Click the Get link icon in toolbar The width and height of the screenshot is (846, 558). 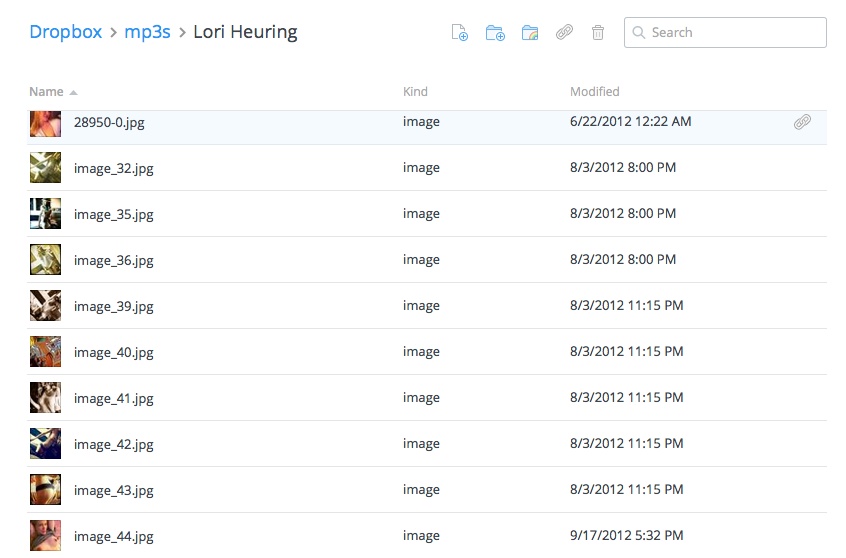tap(564, 33)
